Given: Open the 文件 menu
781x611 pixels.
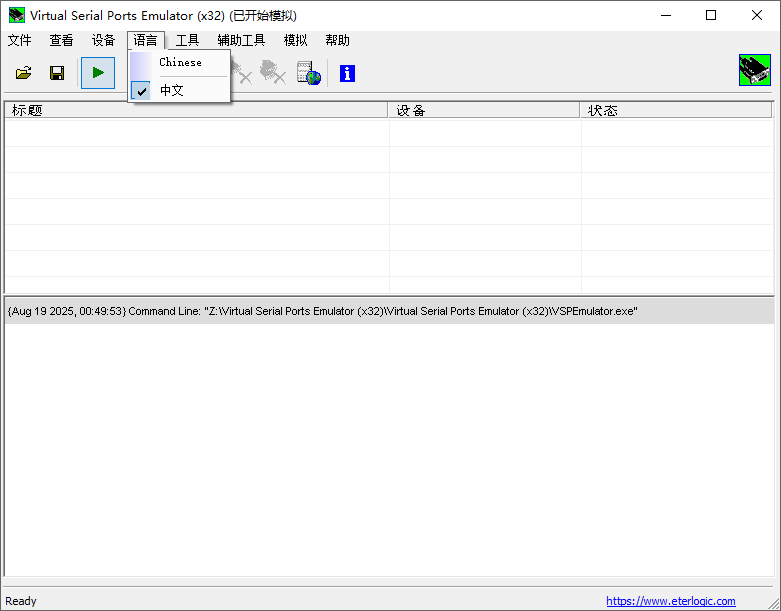Looking at the screenshot, I should tap(19, 40).
